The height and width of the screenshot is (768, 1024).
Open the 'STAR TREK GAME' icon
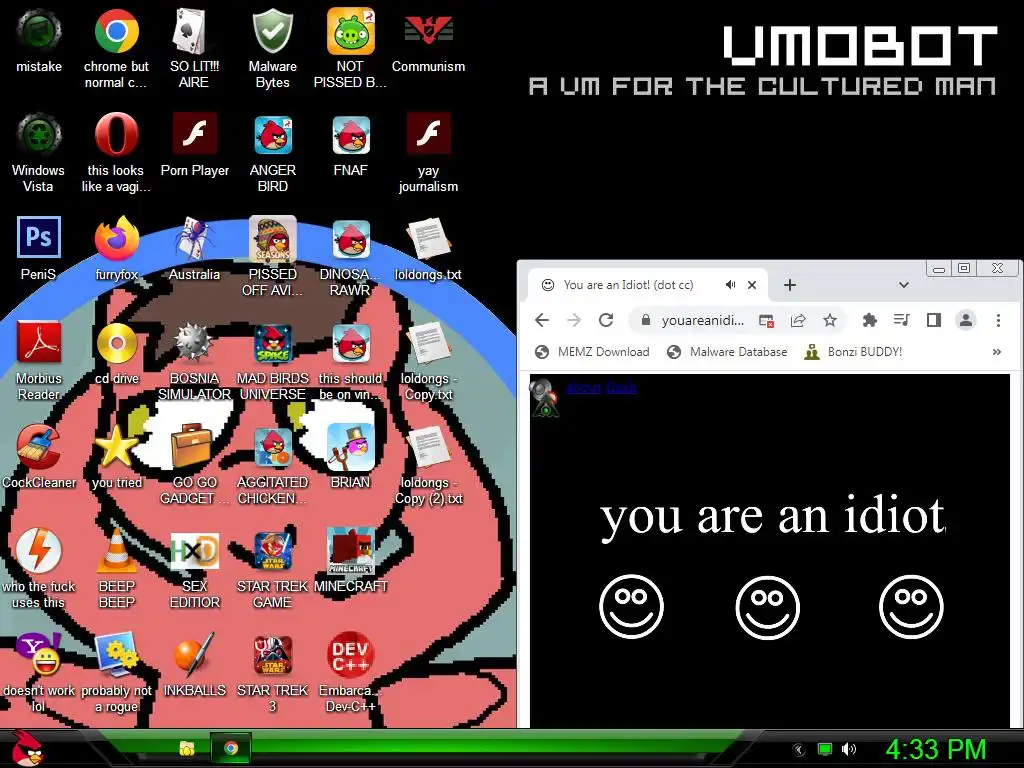coord(272,551)
